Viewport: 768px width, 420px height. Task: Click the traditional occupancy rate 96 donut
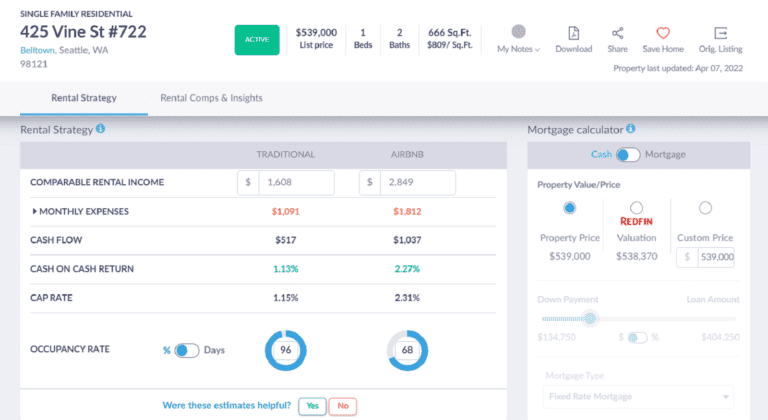pyautogui.click(x=285, y=350)
